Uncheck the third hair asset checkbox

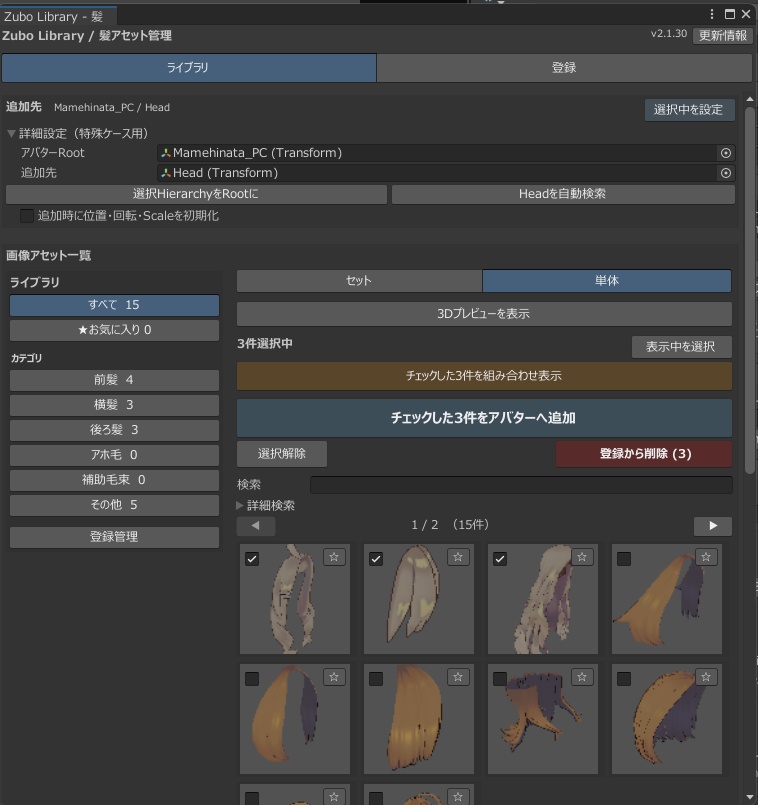(x=500, y=559)
